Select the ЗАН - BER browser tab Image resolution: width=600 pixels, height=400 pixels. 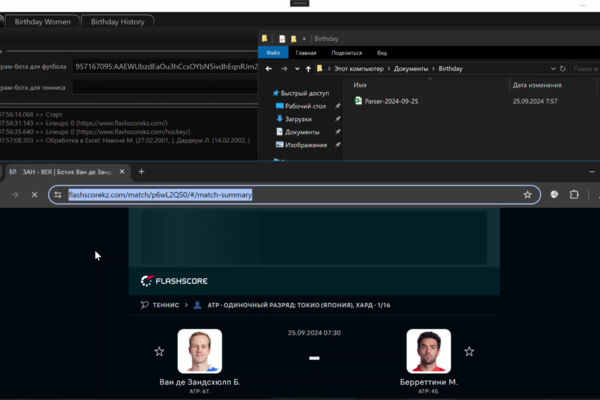(x=66, y=172)
